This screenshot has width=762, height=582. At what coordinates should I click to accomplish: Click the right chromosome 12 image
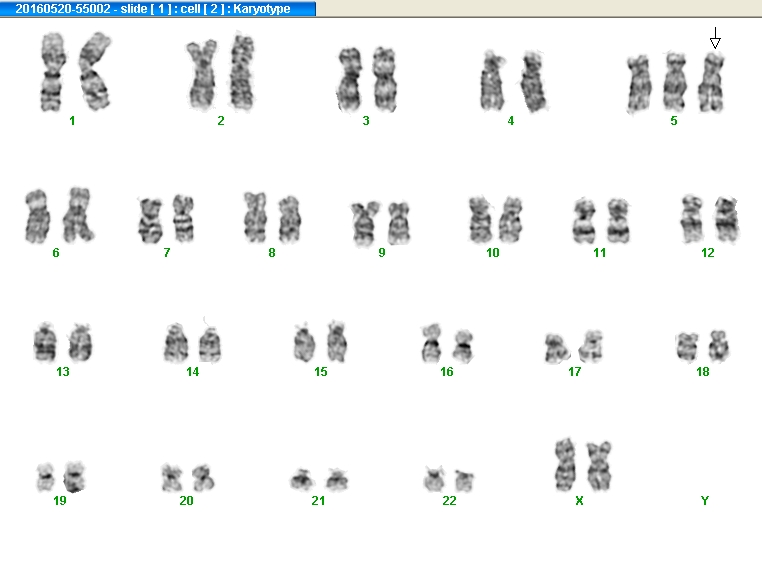pos(727,219)
